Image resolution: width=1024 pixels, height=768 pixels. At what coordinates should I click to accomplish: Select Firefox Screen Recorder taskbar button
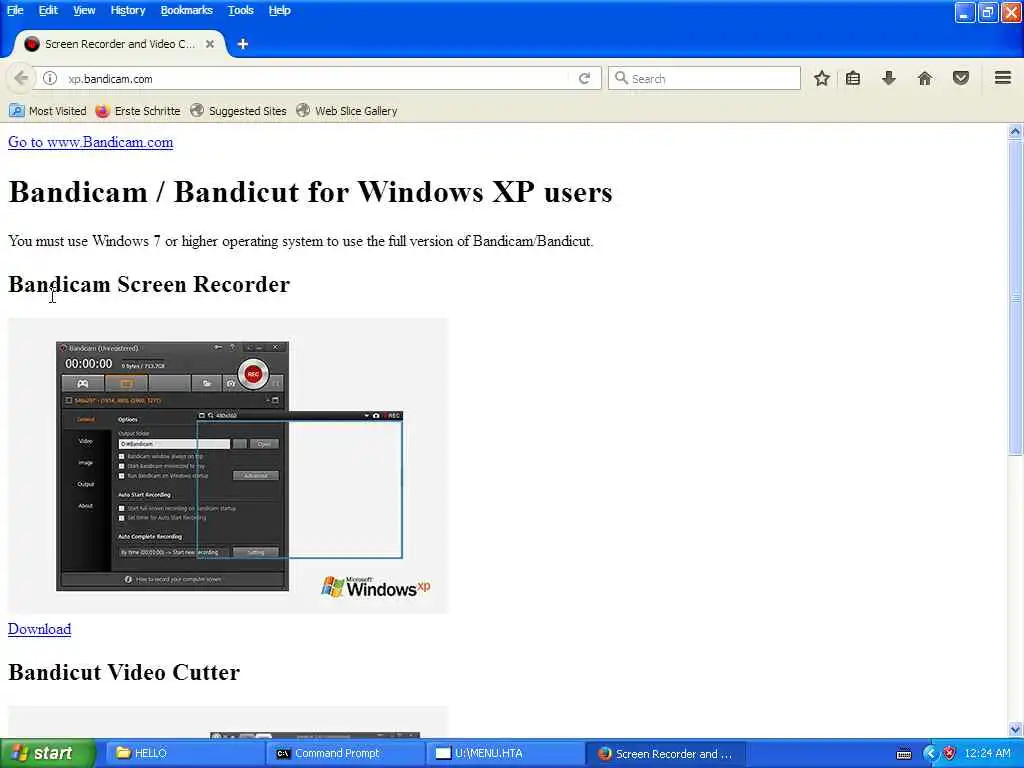pyautogui.click(x=665, y=754)
